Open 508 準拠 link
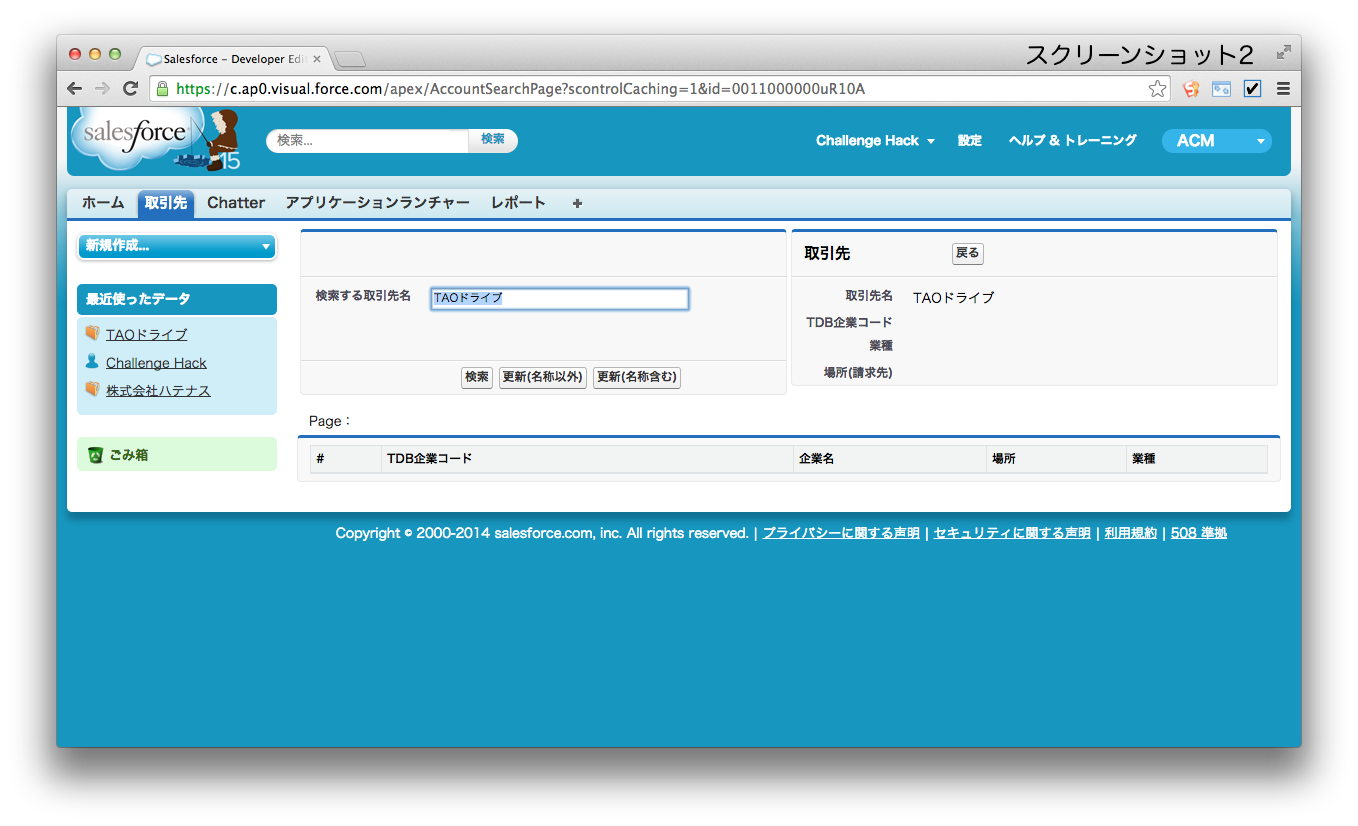The height and width of the screenshot is (826, 1358). (1198, 533)
